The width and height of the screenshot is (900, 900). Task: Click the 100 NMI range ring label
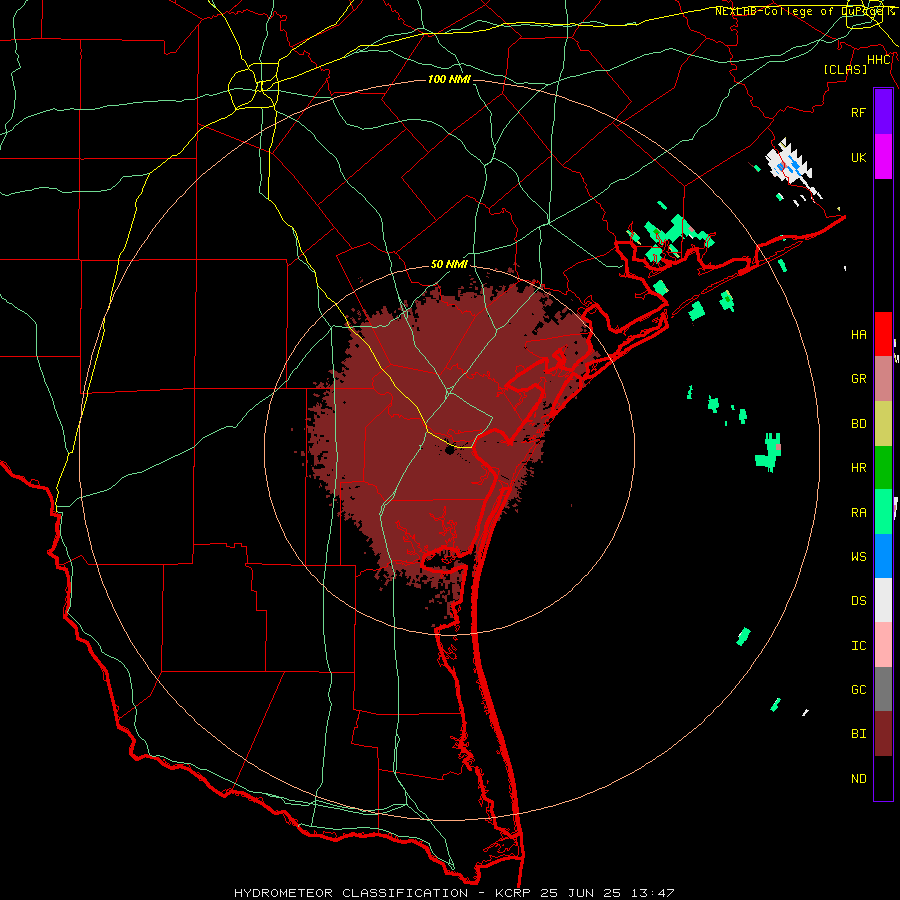coord(449,79)
